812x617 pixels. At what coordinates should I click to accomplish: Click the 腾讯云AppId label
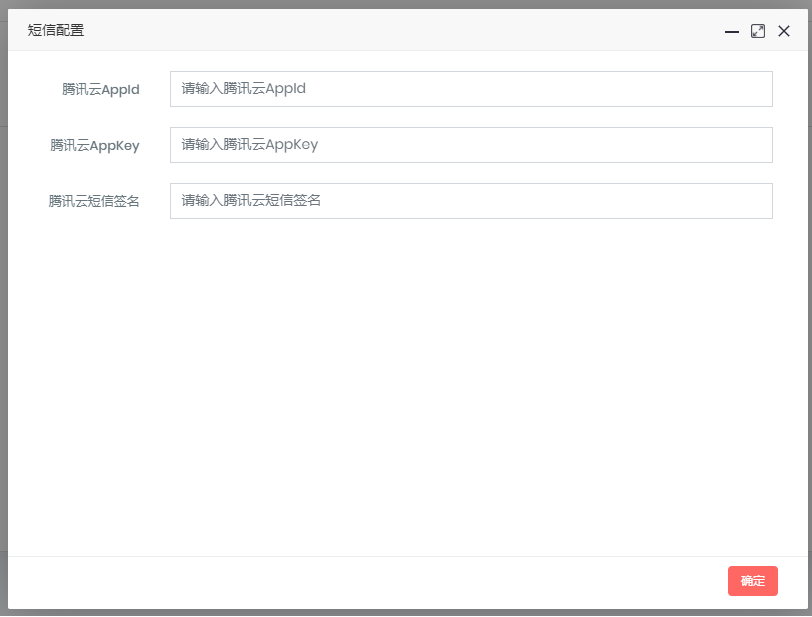coord(100,89)
